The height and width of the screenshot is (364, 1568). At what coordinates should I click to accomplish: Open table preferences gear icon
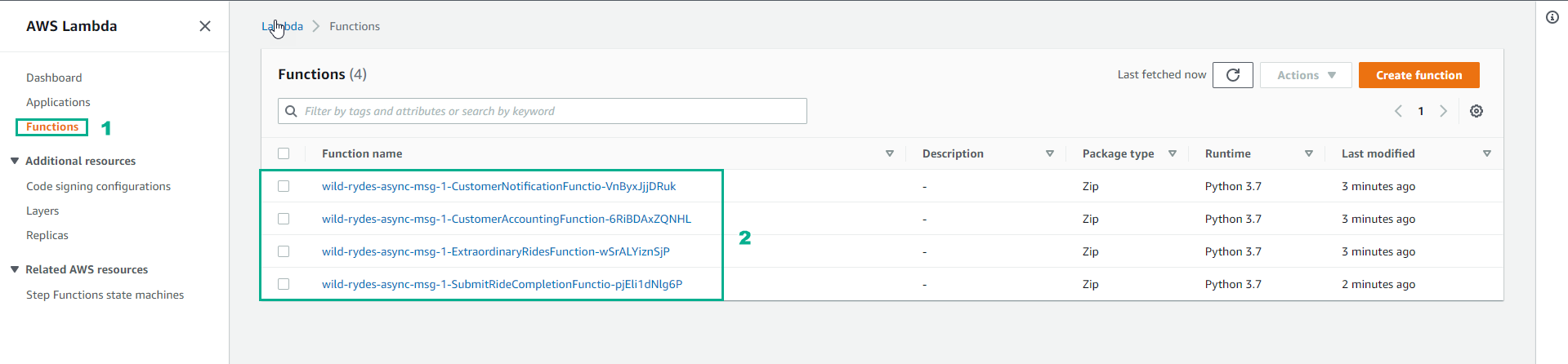(x=1476, y=111)
